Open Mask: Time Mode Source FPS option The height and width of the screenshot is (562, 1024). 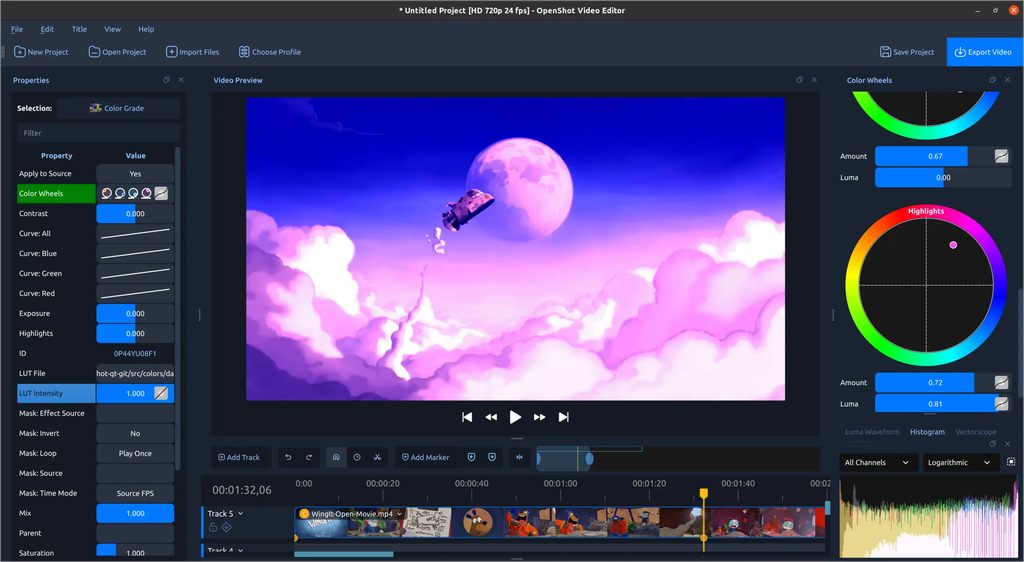coord(135,493)
